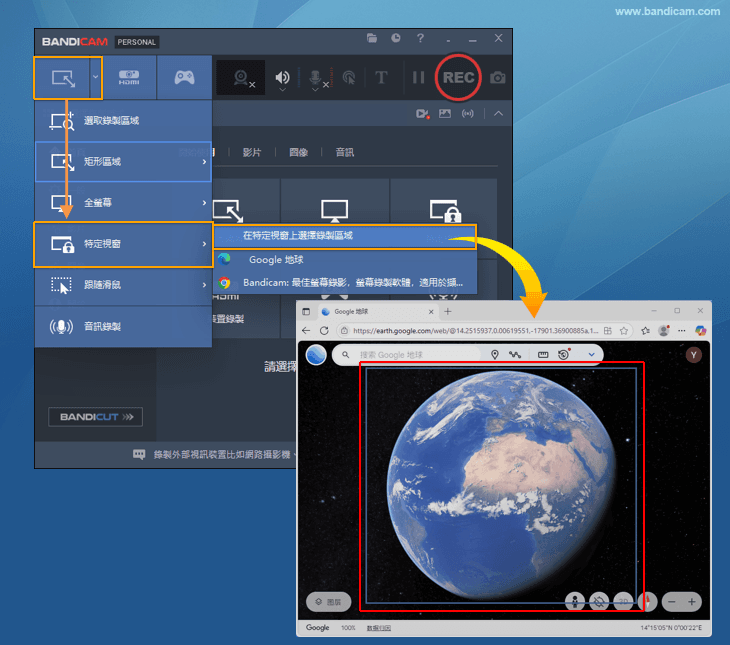Screen dimensions: 730x645
Task: Switch to the 影片 tab
Action: pos(252,152)
